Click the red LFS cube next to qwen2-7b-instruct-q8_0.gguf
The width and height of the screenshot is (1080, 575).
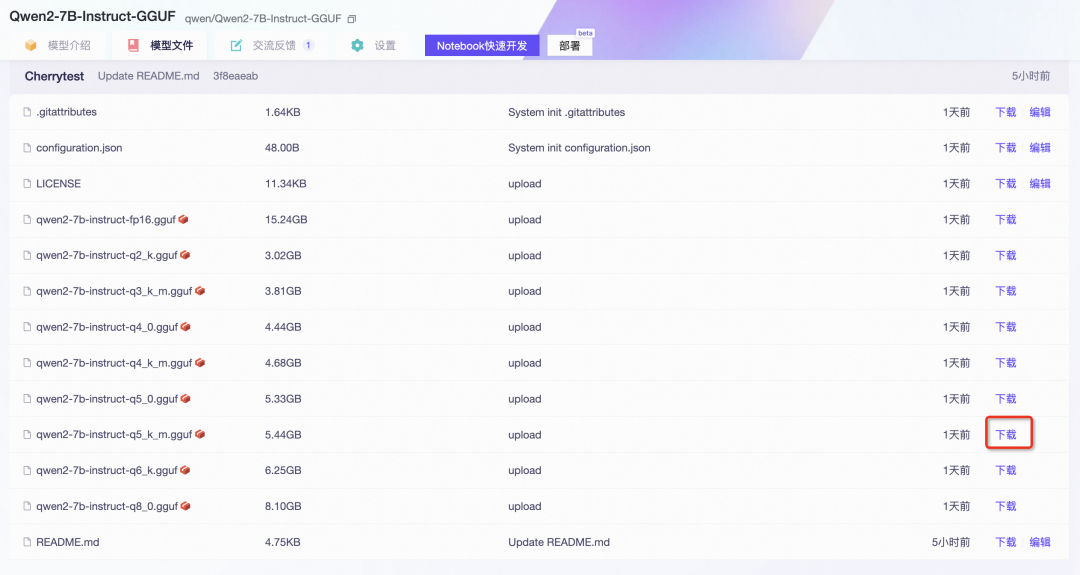click(x=185, y=506)
